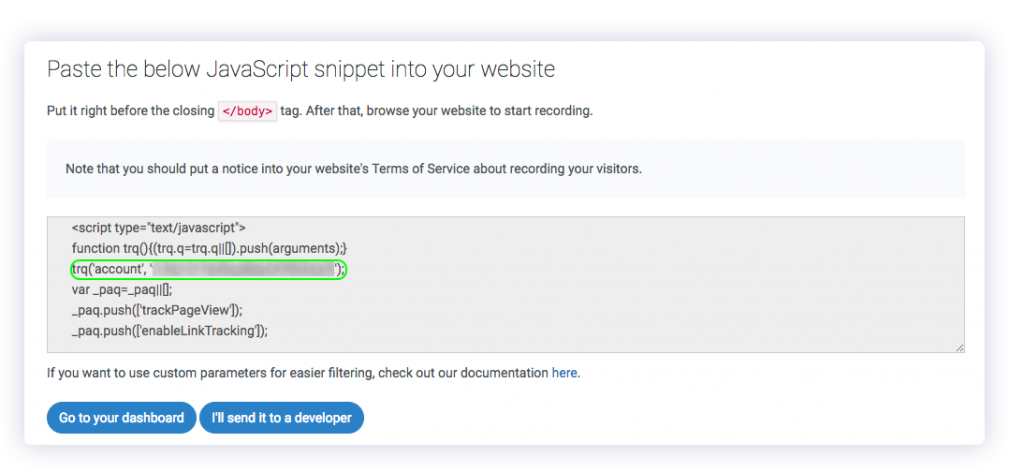Click the 'Put it right before the closing' text

tap(131, 111)
